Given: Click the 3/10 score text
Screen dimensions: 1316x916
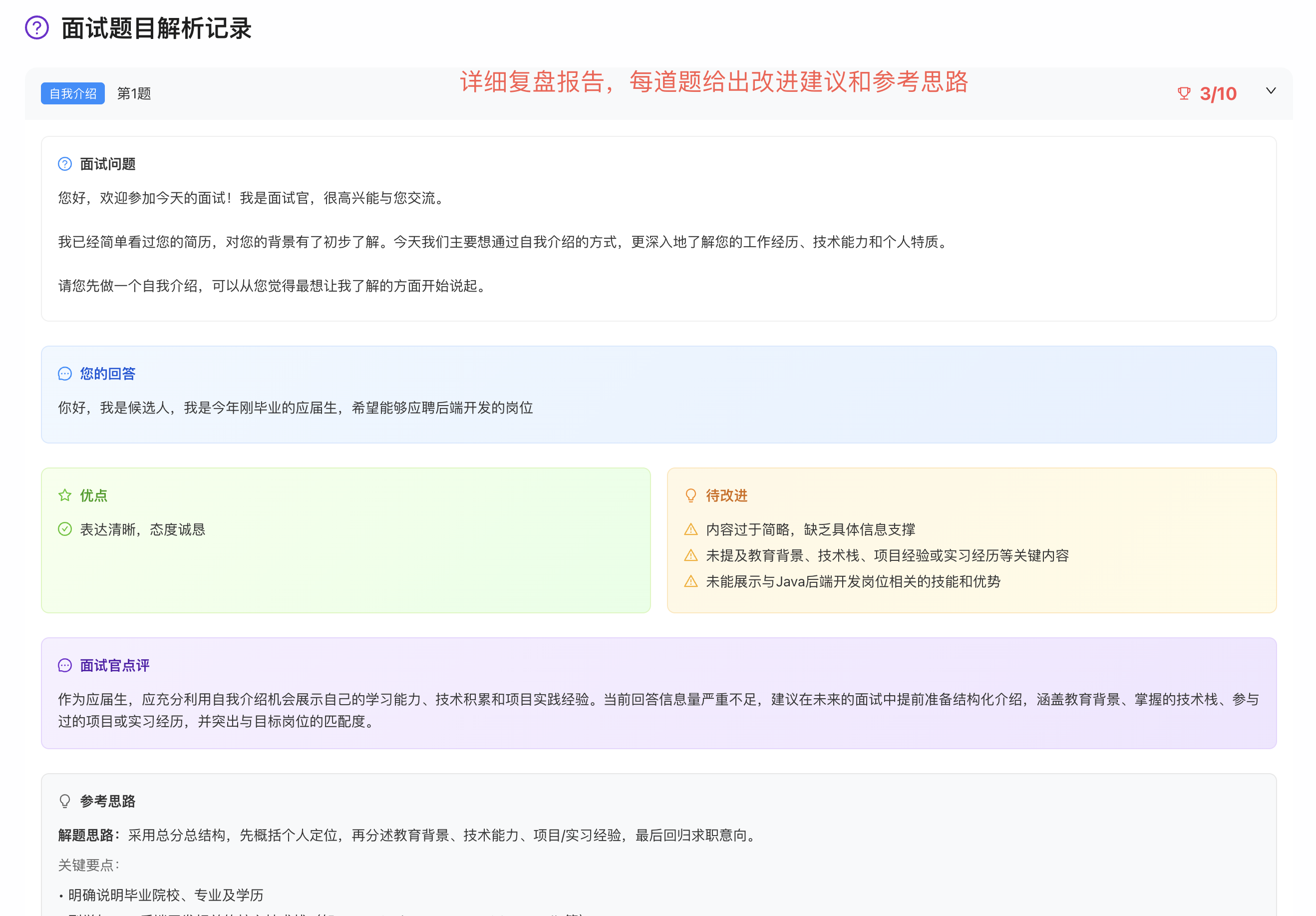Looking at the screenshot, I should pos(1218,93).
